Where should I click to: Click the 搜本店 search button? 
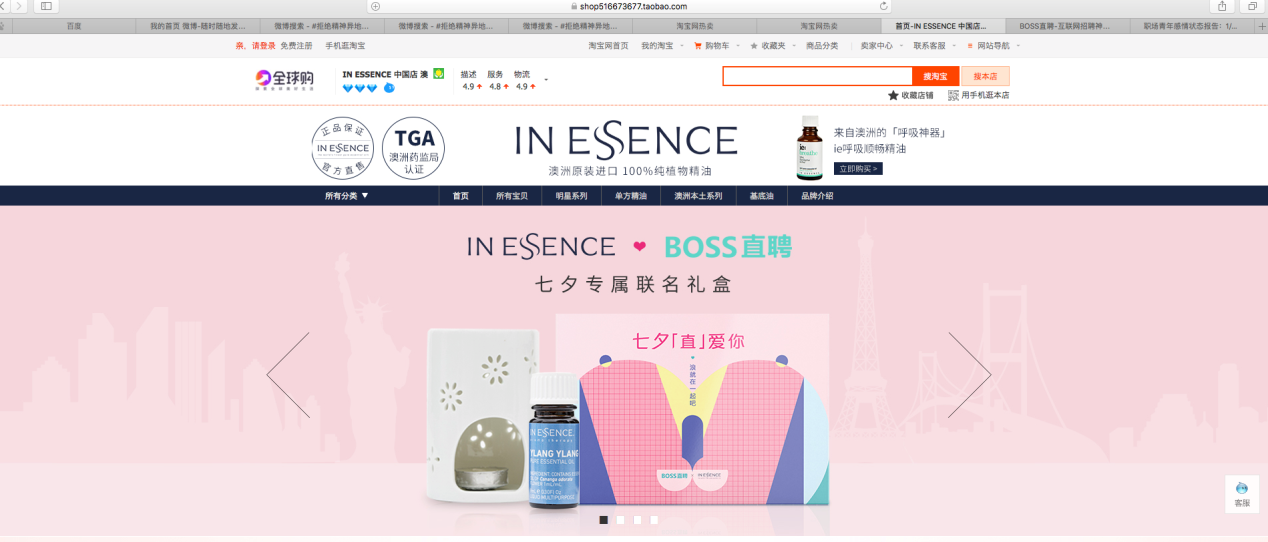pos(985,76)
